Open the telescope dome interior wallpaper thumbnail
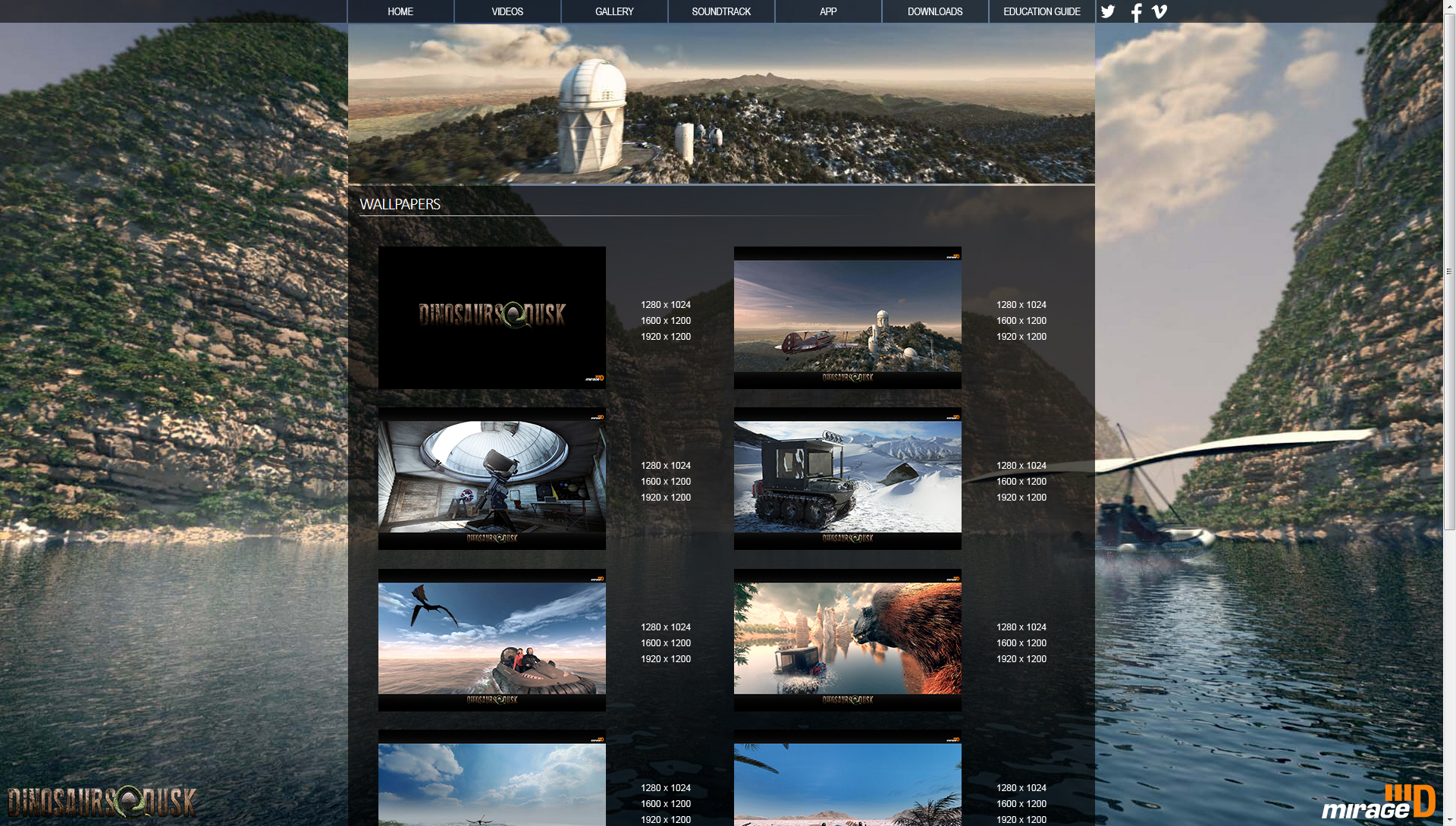Viewport: 1456px width, 826px height. pyautogui.click(x=492, y=479)
